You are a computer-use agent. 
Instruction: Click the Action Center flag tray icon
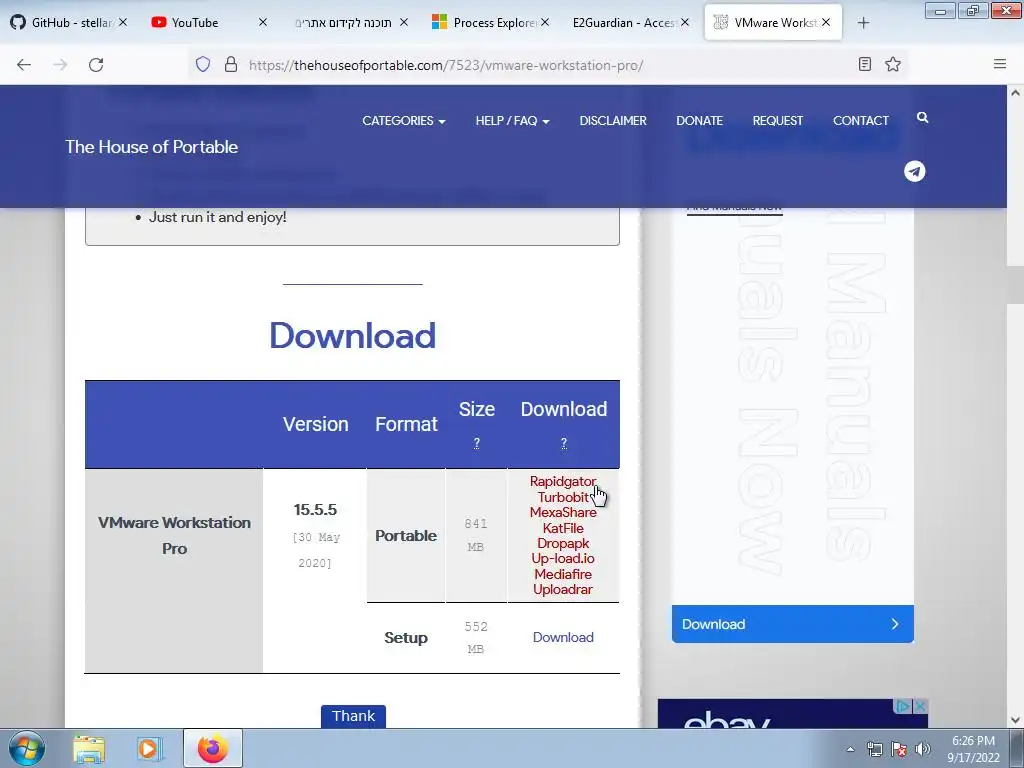(x=899, y=749)
